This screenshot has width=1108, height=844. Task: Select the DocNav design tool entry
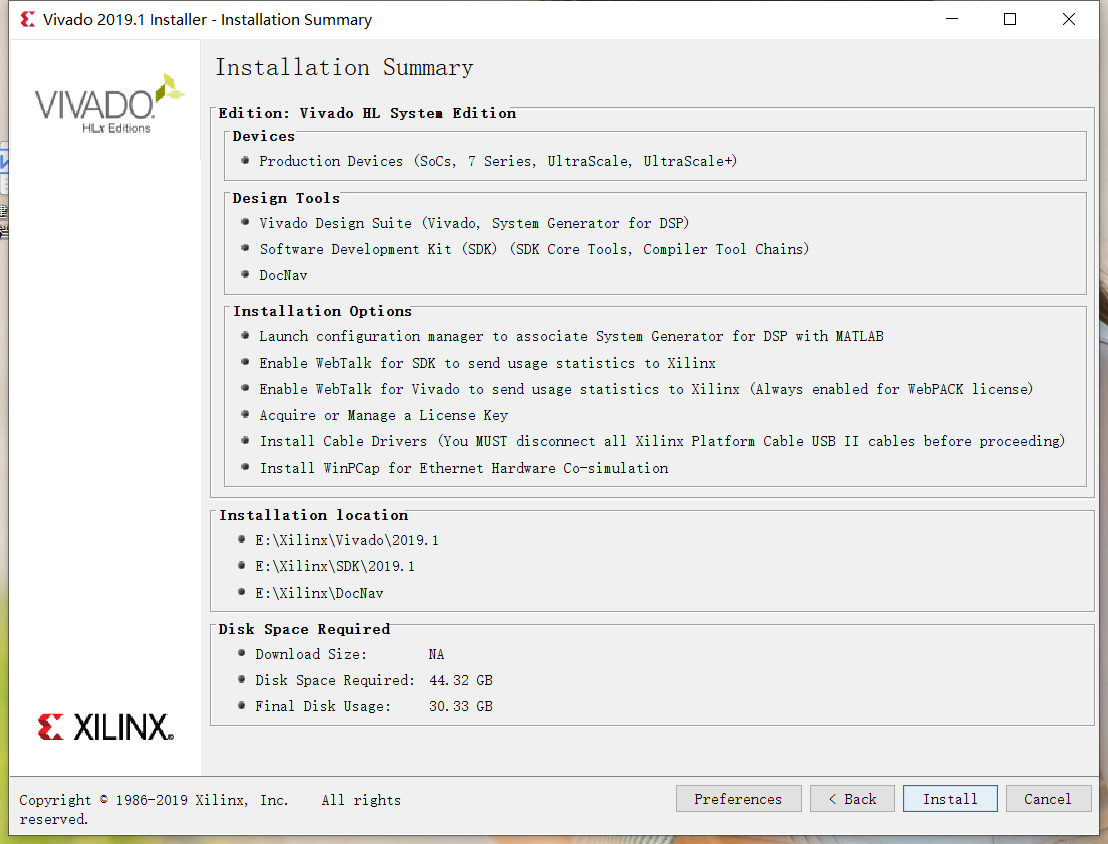pos(283,276)
